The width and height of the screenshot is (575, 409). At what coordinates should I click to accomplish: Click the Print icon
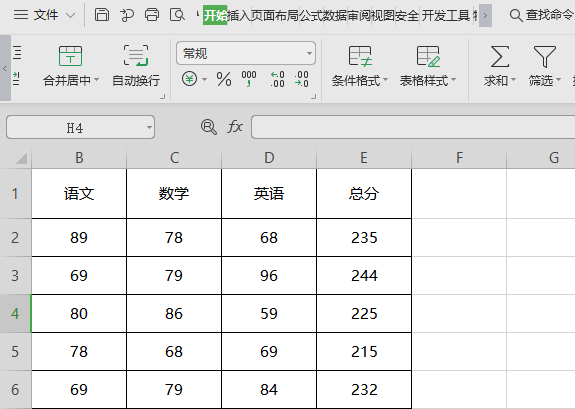[x=152, y=15]
